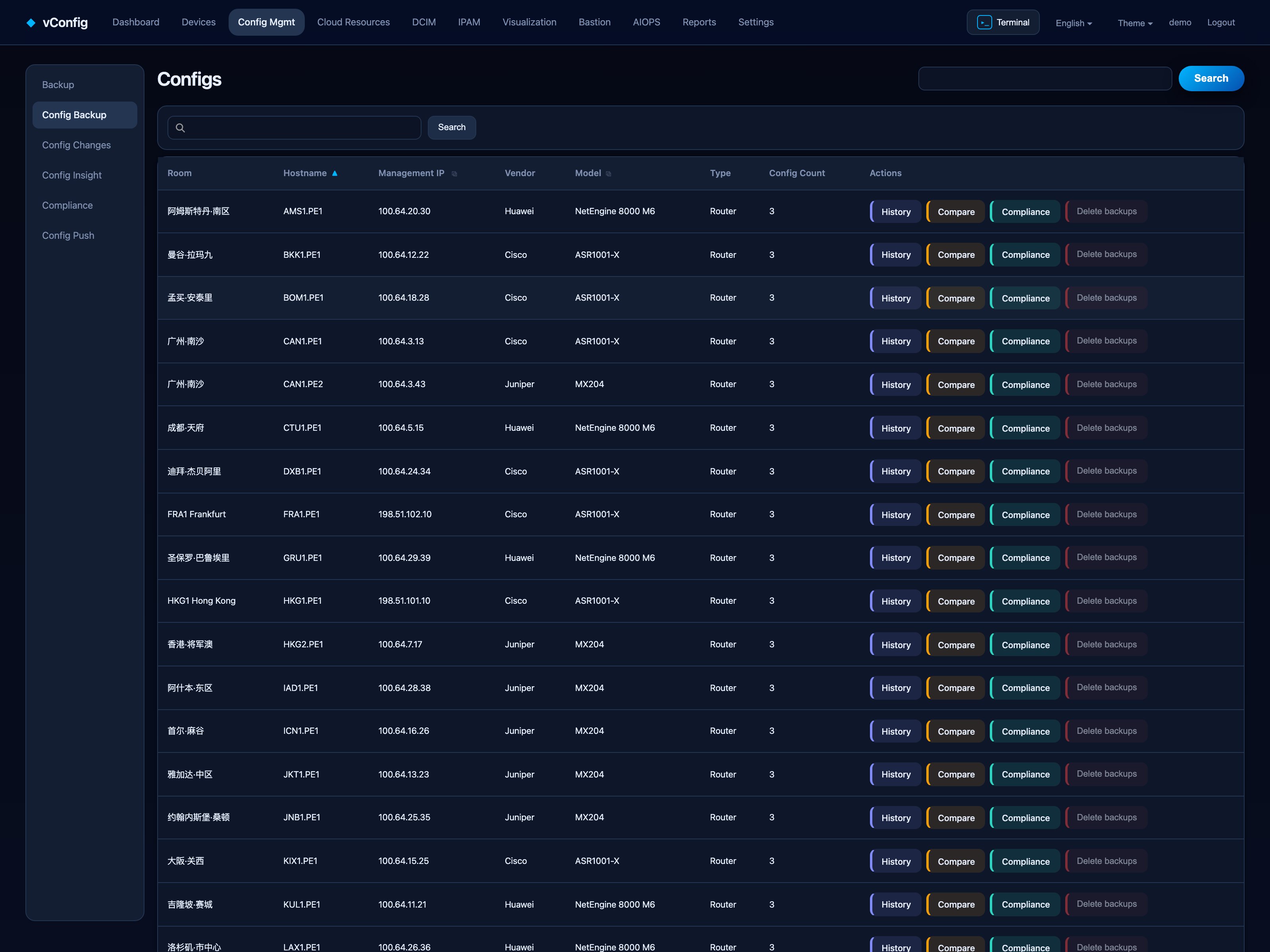The width and height of the screenshot is (1270, 952).
Task: Click the hostname cell FRA1.PE1
Action: coord(301,515)
